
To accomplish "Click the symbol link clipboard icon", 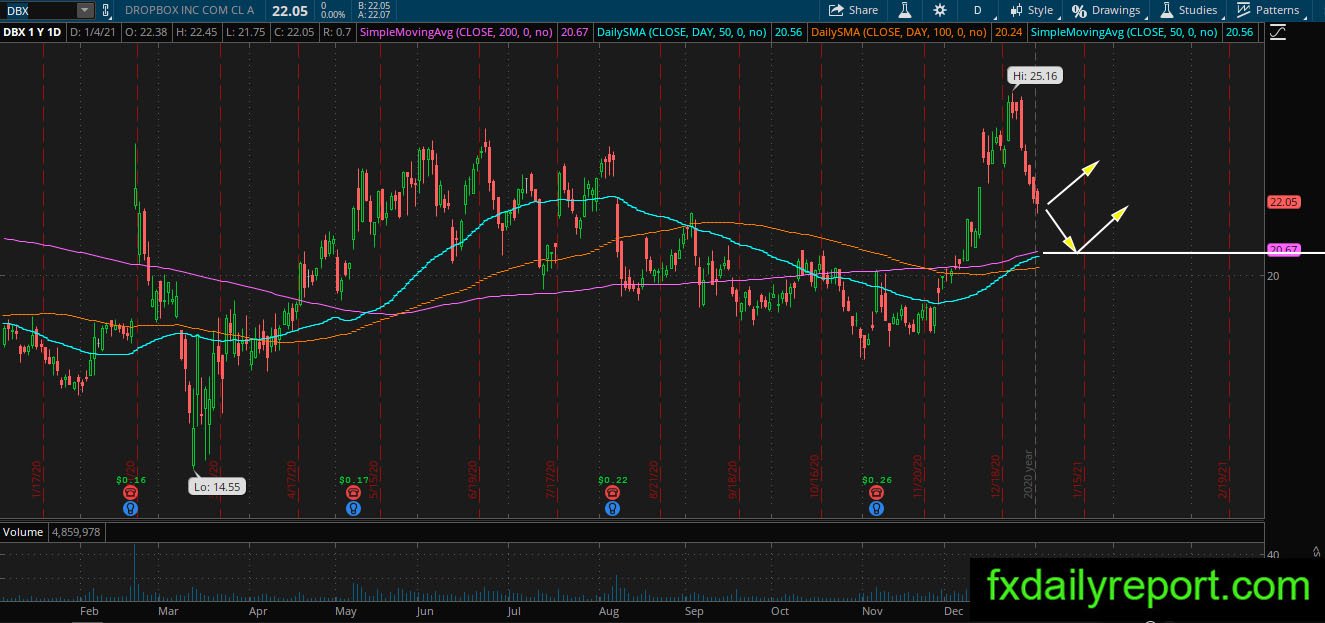I will pos(104,10).
